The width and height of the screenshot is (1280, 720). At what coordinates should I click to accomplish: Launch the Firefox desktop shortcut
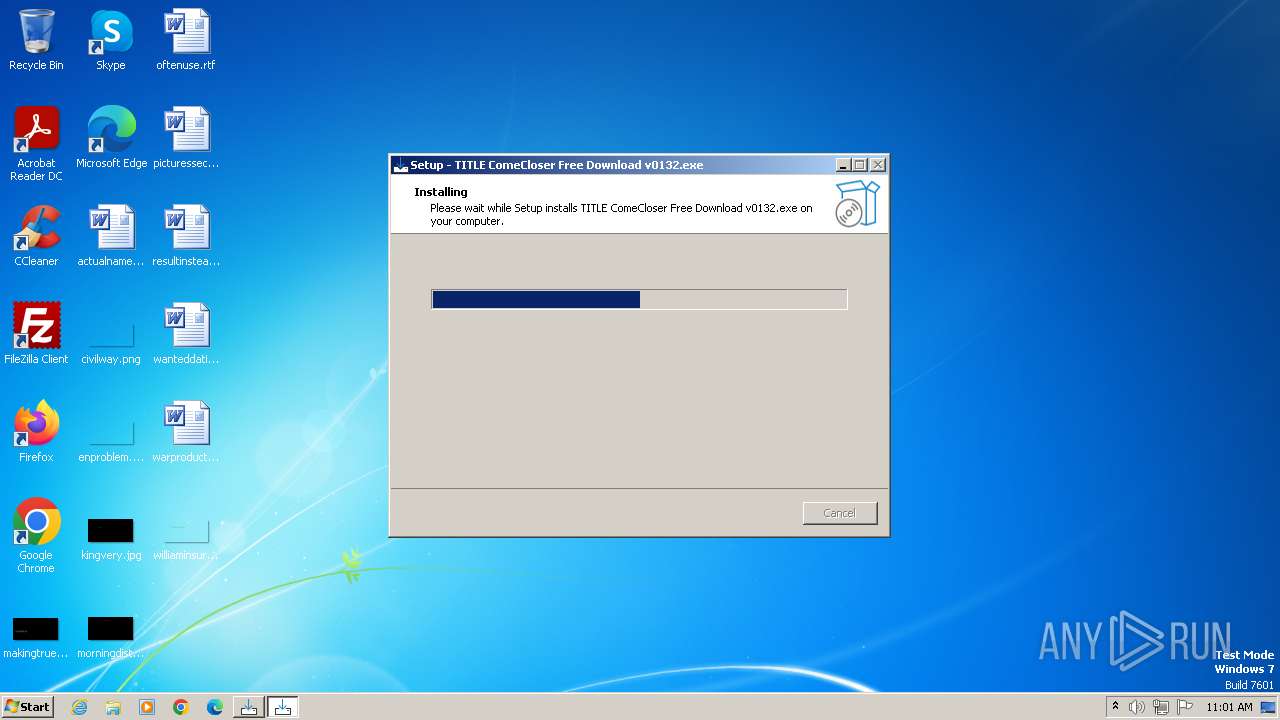click(x=36, y=432)
